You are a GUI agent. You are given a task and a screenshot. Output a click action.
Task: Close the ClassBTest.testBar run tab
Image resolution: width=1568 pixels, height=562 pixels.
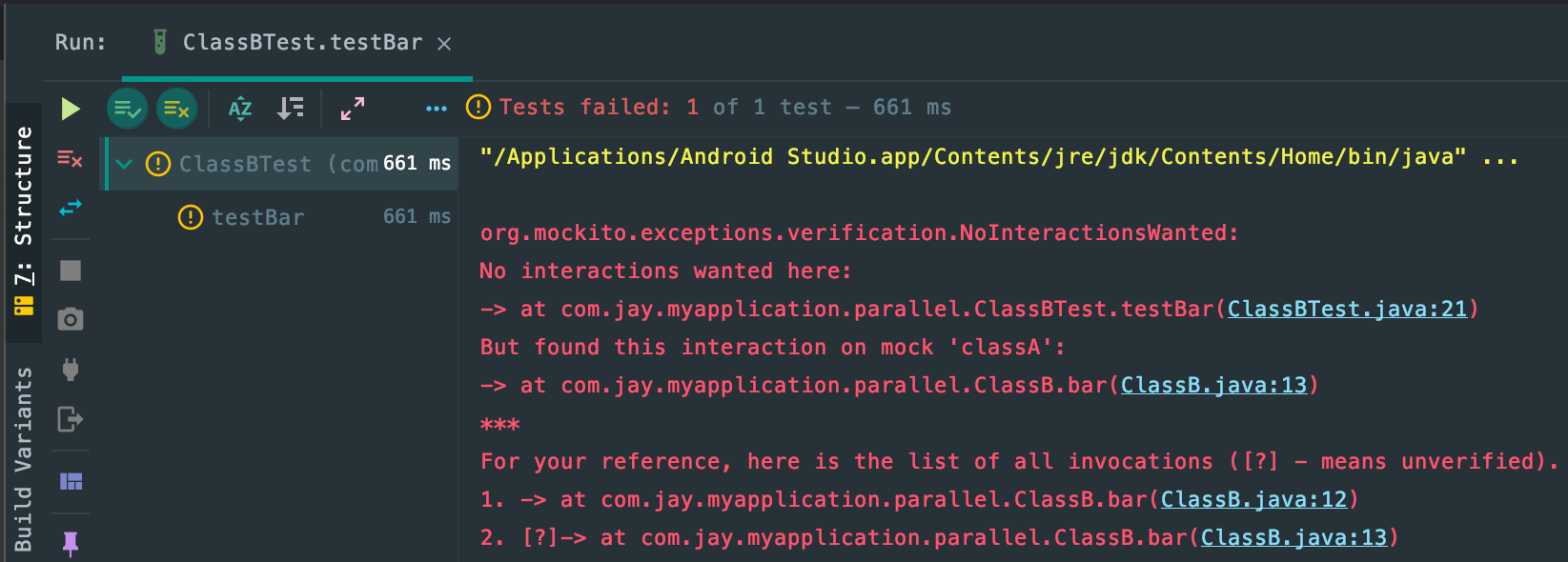(x=444, y=44)
